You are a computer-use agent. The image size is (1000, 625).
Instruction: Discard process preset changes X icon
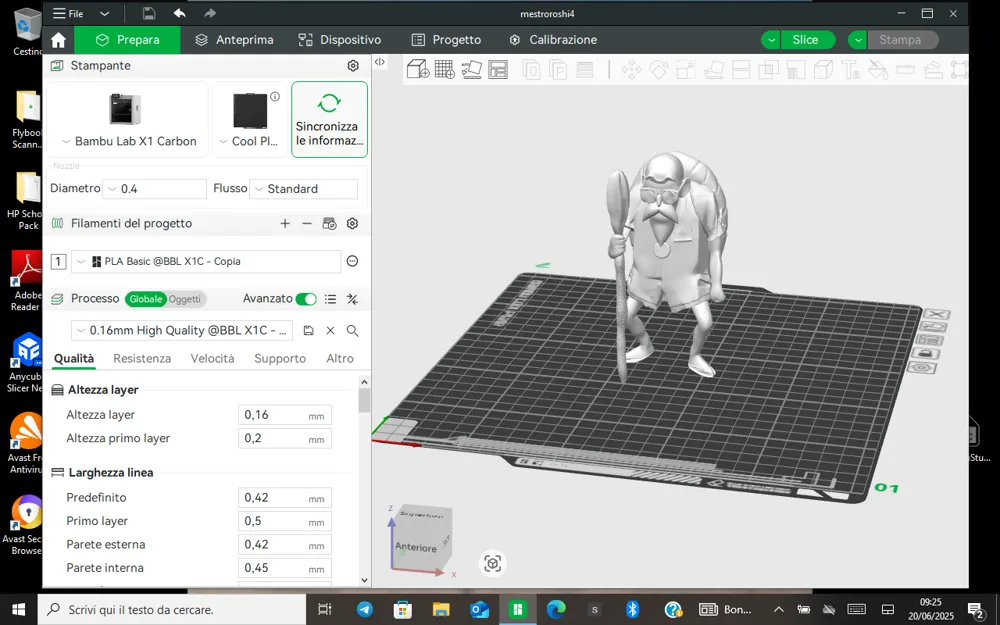330,330
